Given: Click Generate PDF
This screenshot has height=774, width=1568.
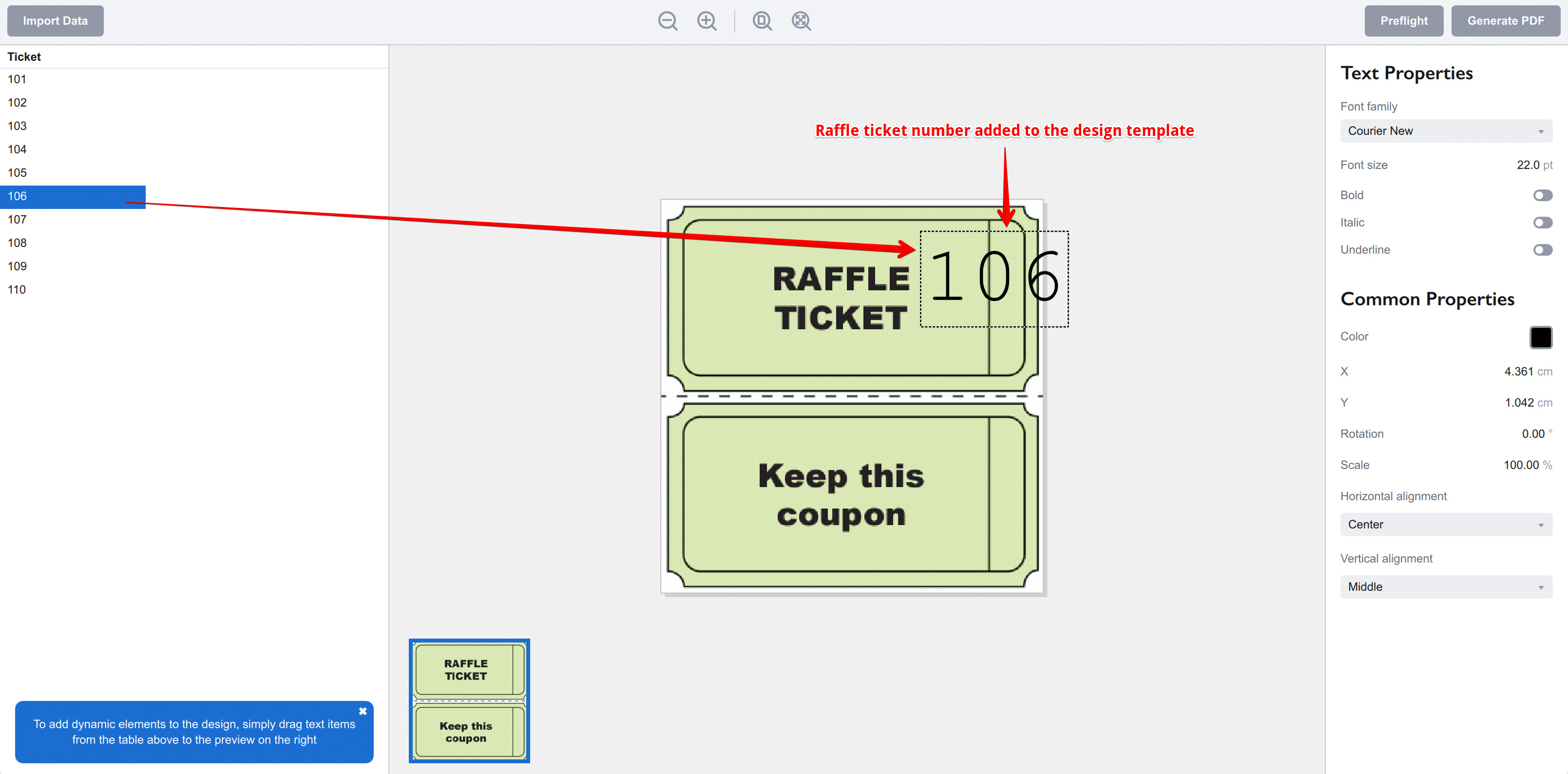Looking at the screenshot, I should (x=1505, y=20).
